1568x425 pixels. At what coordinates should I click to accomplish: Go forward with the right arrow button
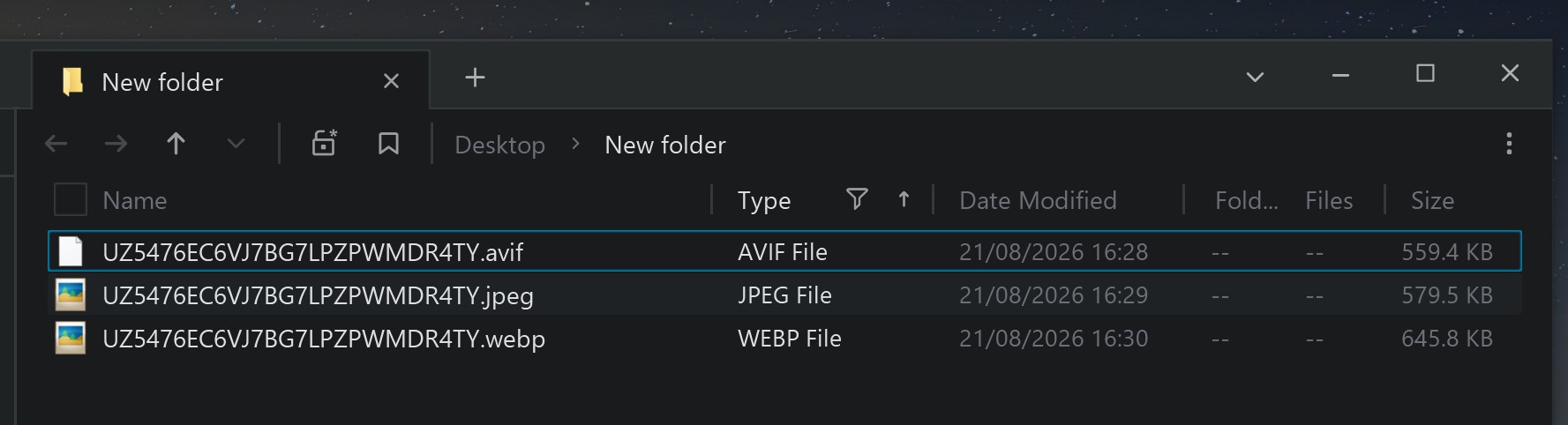(116, 144)
